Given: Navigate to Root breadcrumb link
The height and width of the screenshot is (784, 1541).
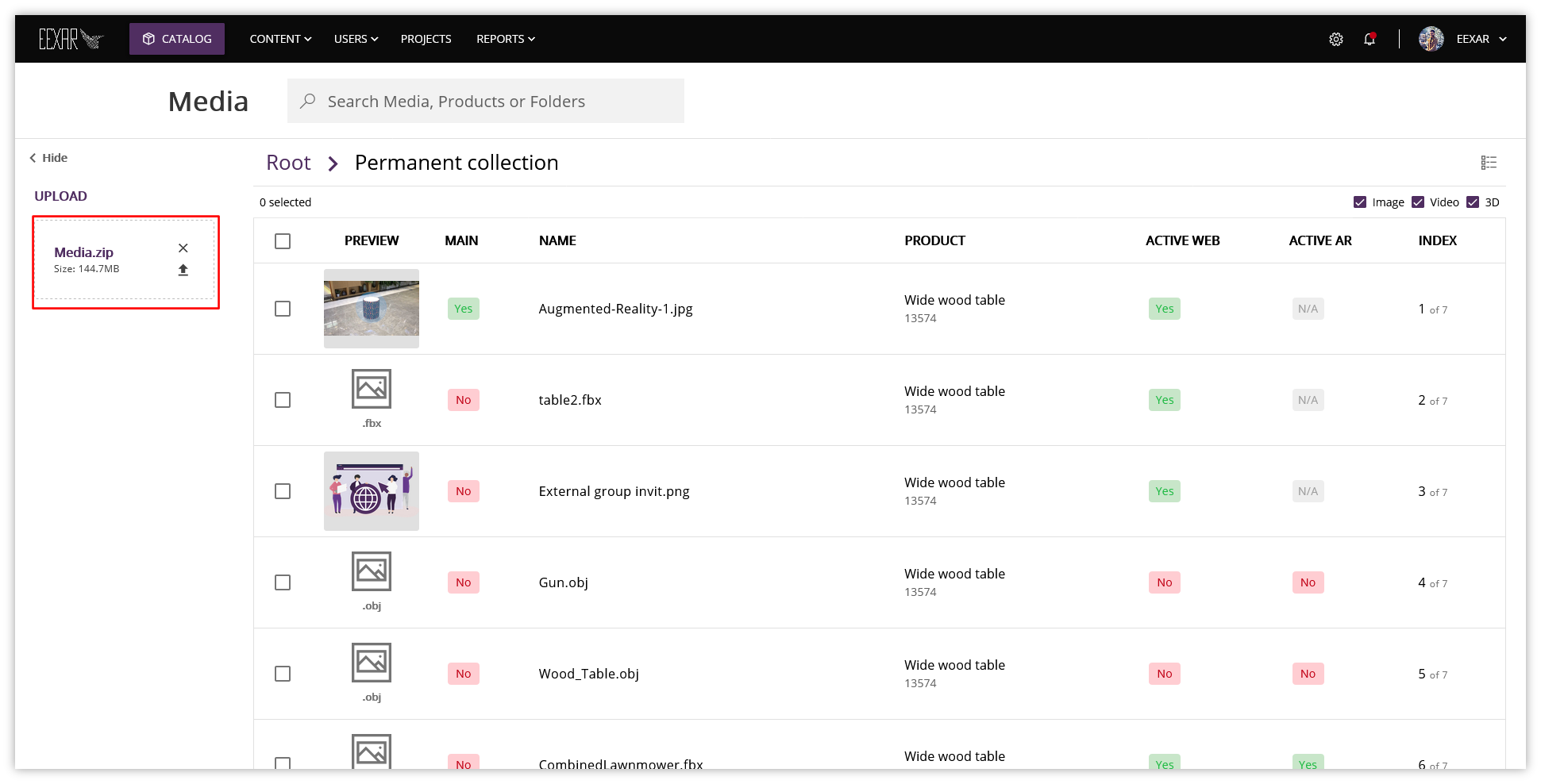Looking at the screenshot, I should [x=288, y=163].
